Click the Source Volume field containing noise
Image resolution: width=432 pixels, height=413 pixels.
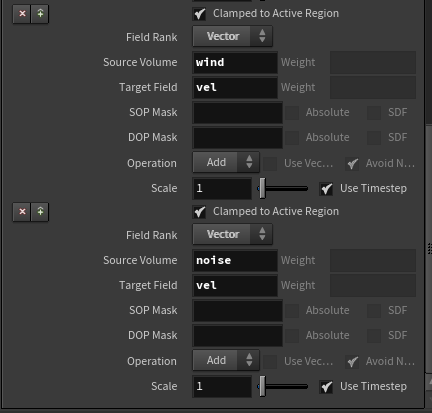tap(235, 260)
